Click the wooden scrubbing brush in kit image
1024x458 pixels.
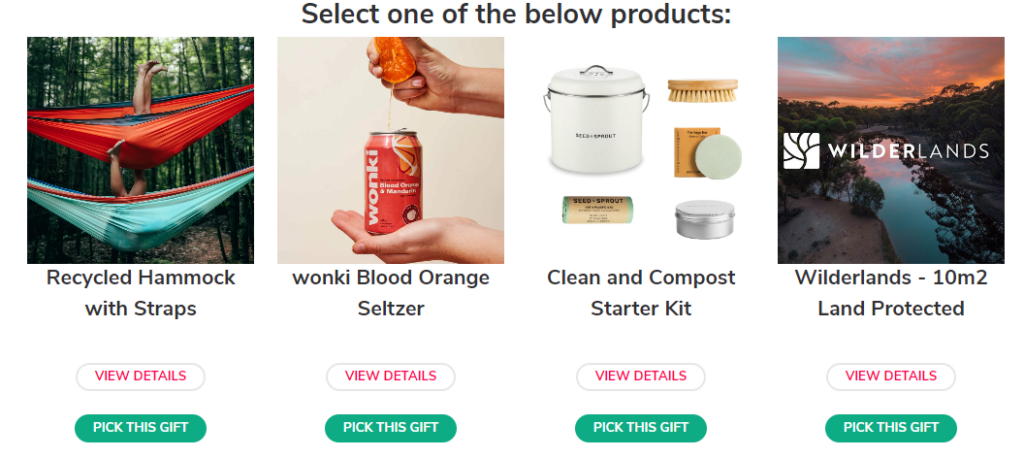[x=702, y=90]
